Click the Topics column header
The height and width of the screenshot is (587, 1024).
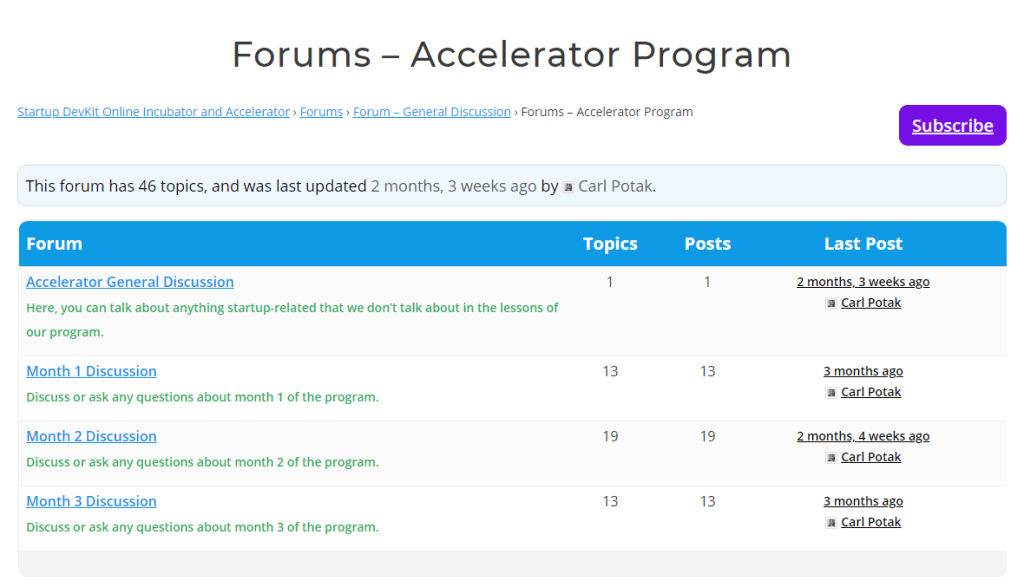(610, 243)
